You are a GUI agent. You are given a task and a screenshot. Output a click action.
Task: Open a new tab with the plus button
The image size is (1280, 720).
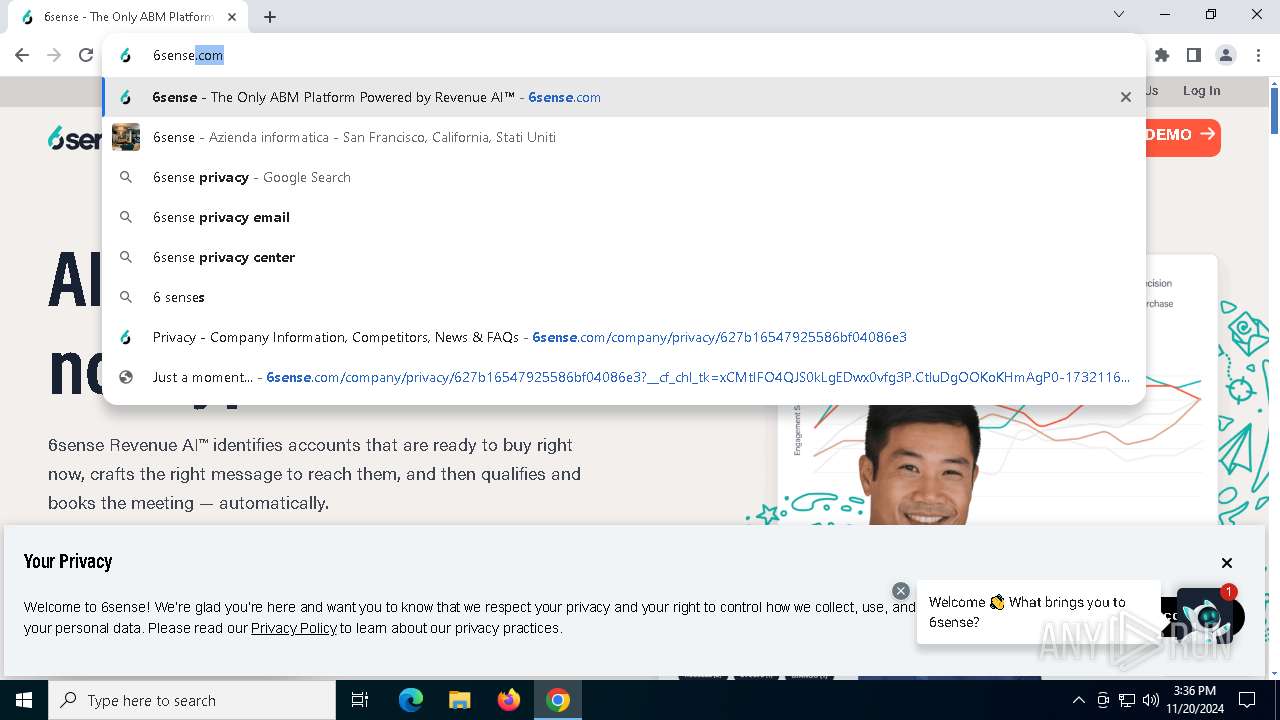[270, 16]
